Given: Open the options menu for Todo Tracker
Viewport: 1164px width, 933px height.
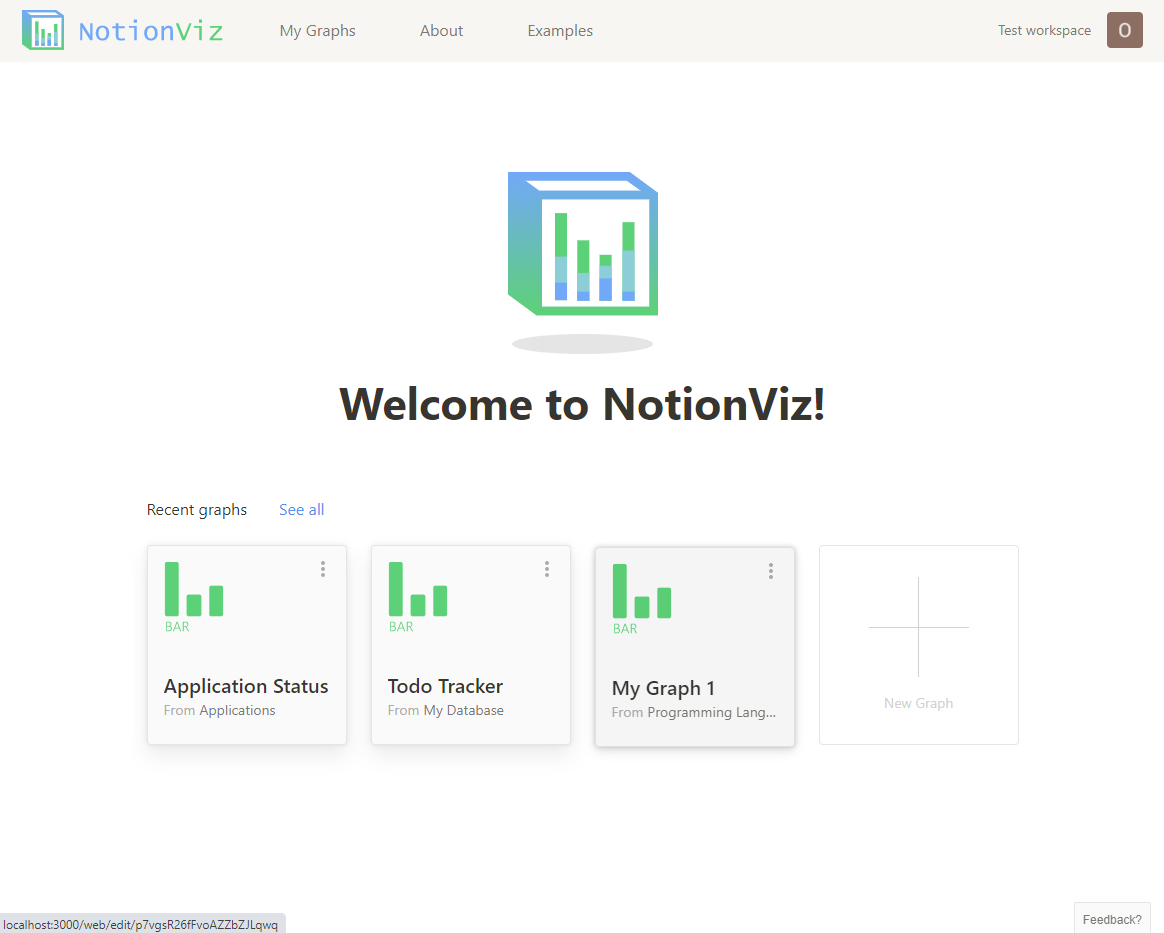Looking at the screenshot, I should point(547,568).
